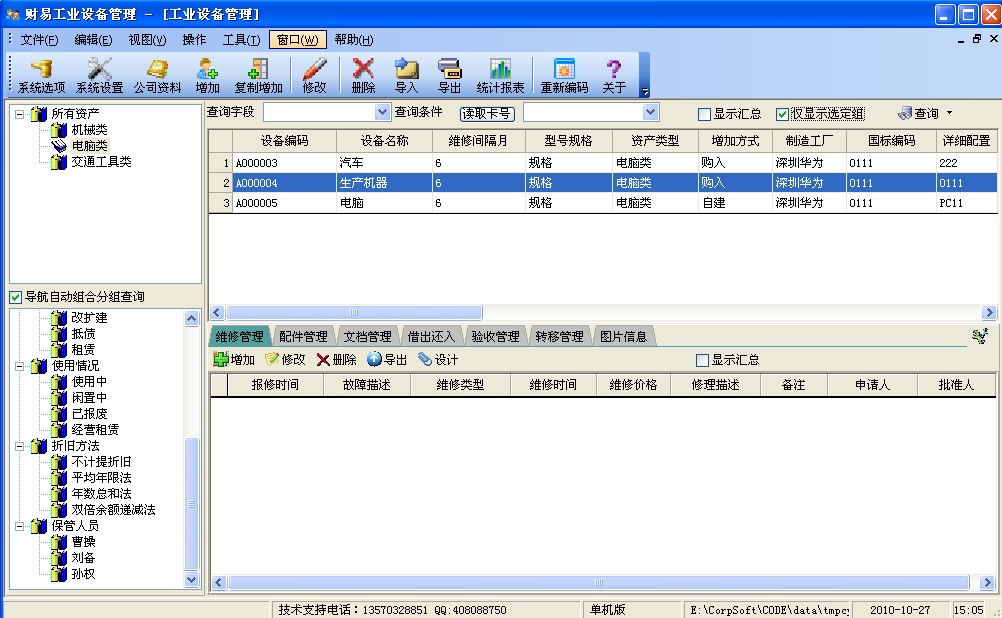The width and height of the screenshot is (1002, 618).
Task: Open the 查询 button dropdown arrow
Action: [x=949, y=113]
